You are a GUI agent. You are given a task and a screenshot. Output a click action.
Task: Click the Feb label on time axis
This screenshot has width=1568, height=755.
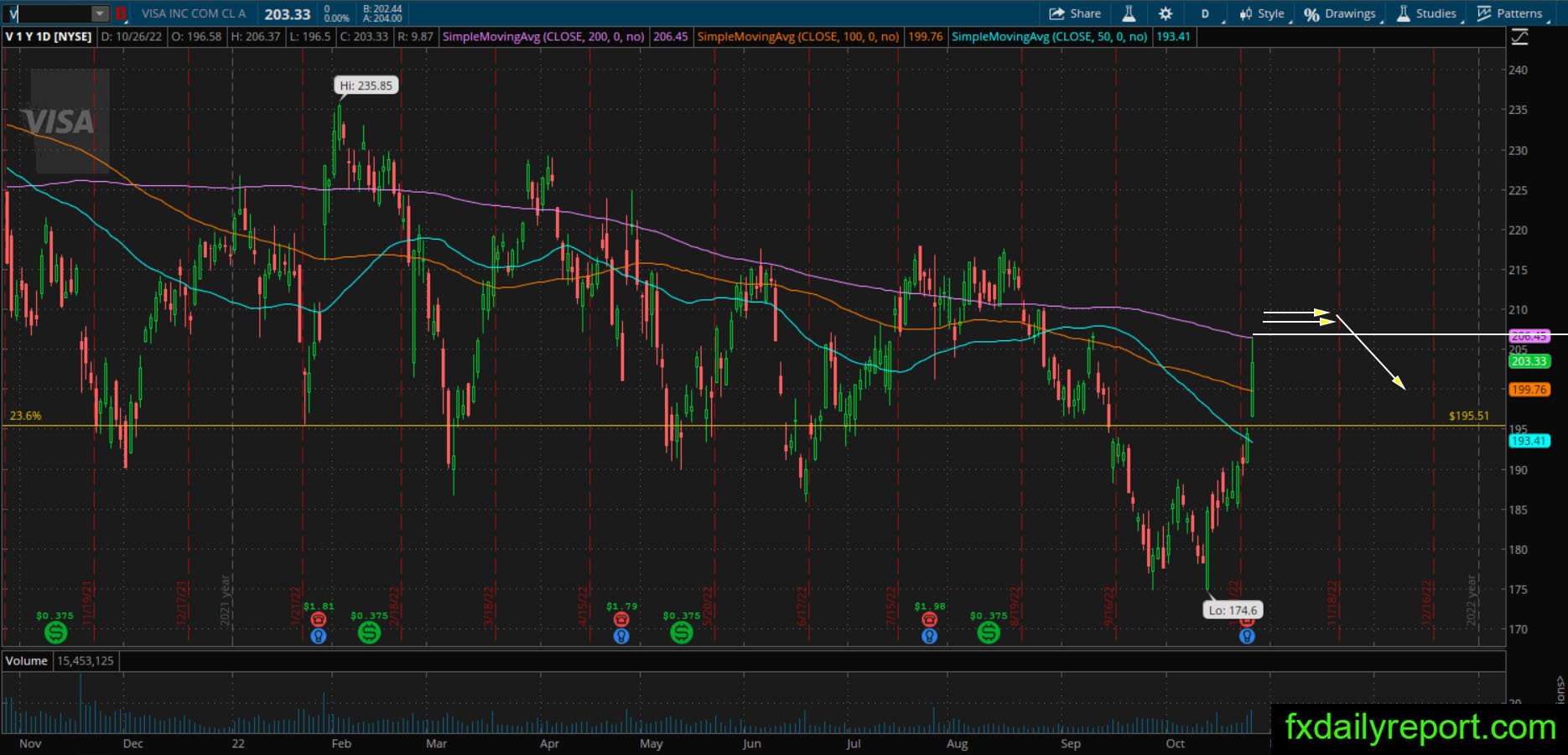click(341, 743)
